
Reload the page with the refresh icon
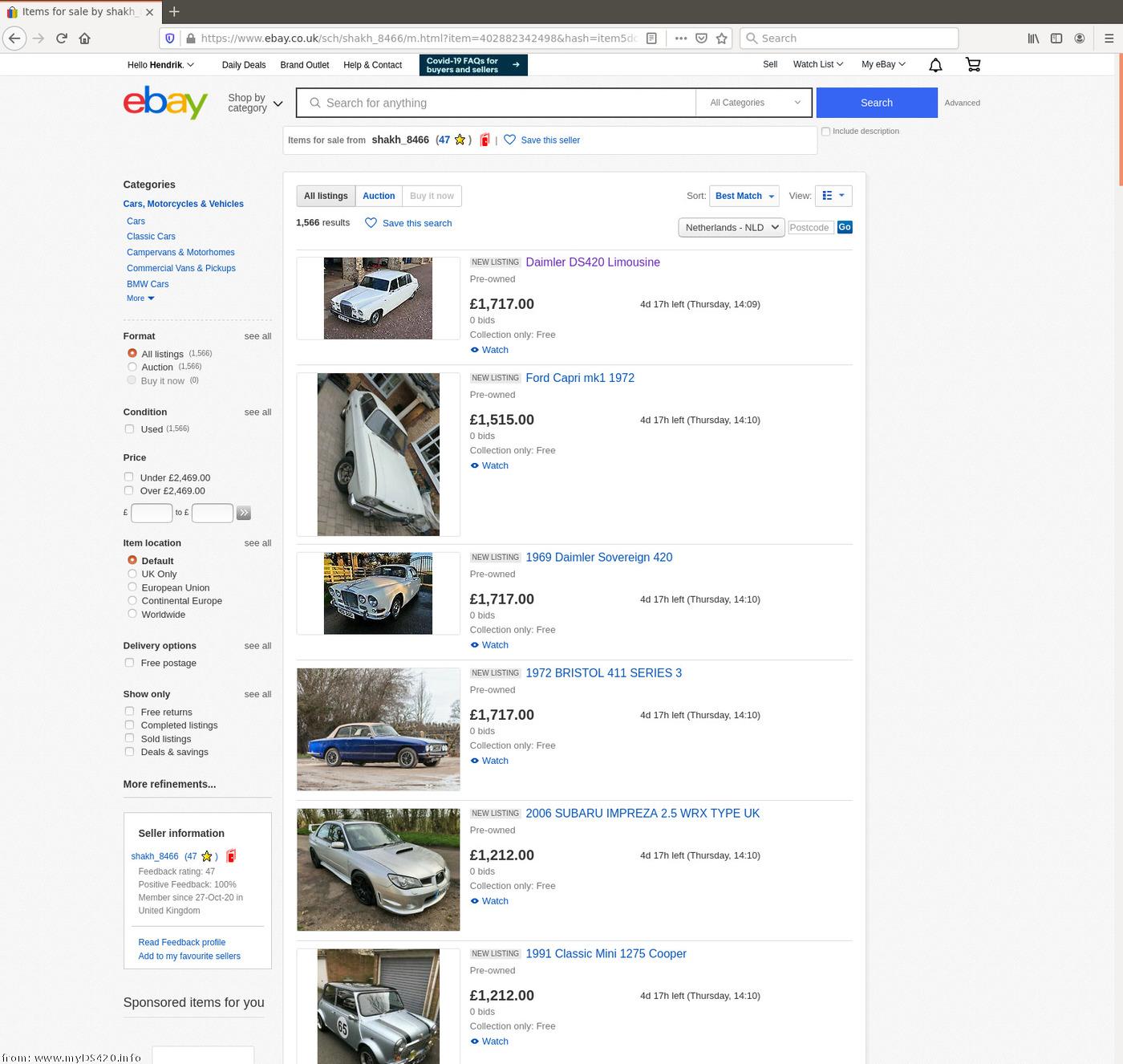62,38
